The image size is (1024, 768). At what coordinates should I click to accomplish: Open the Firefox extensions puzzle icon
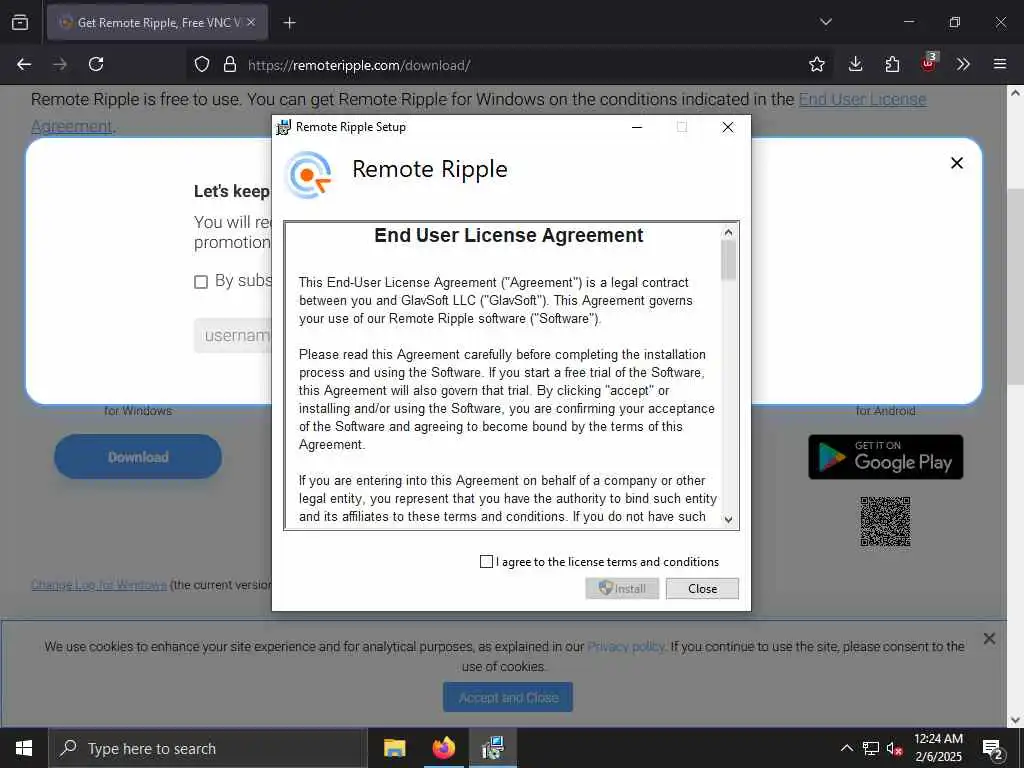click(892, 64)
